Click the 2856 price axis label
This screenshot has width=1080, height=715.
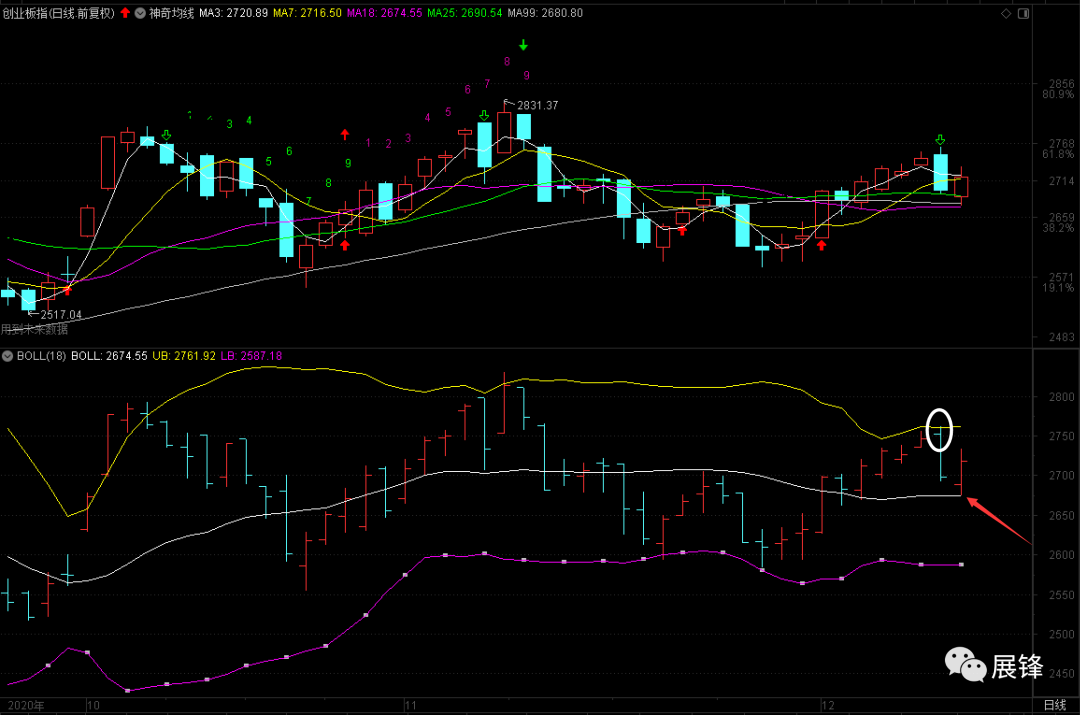1061,84
